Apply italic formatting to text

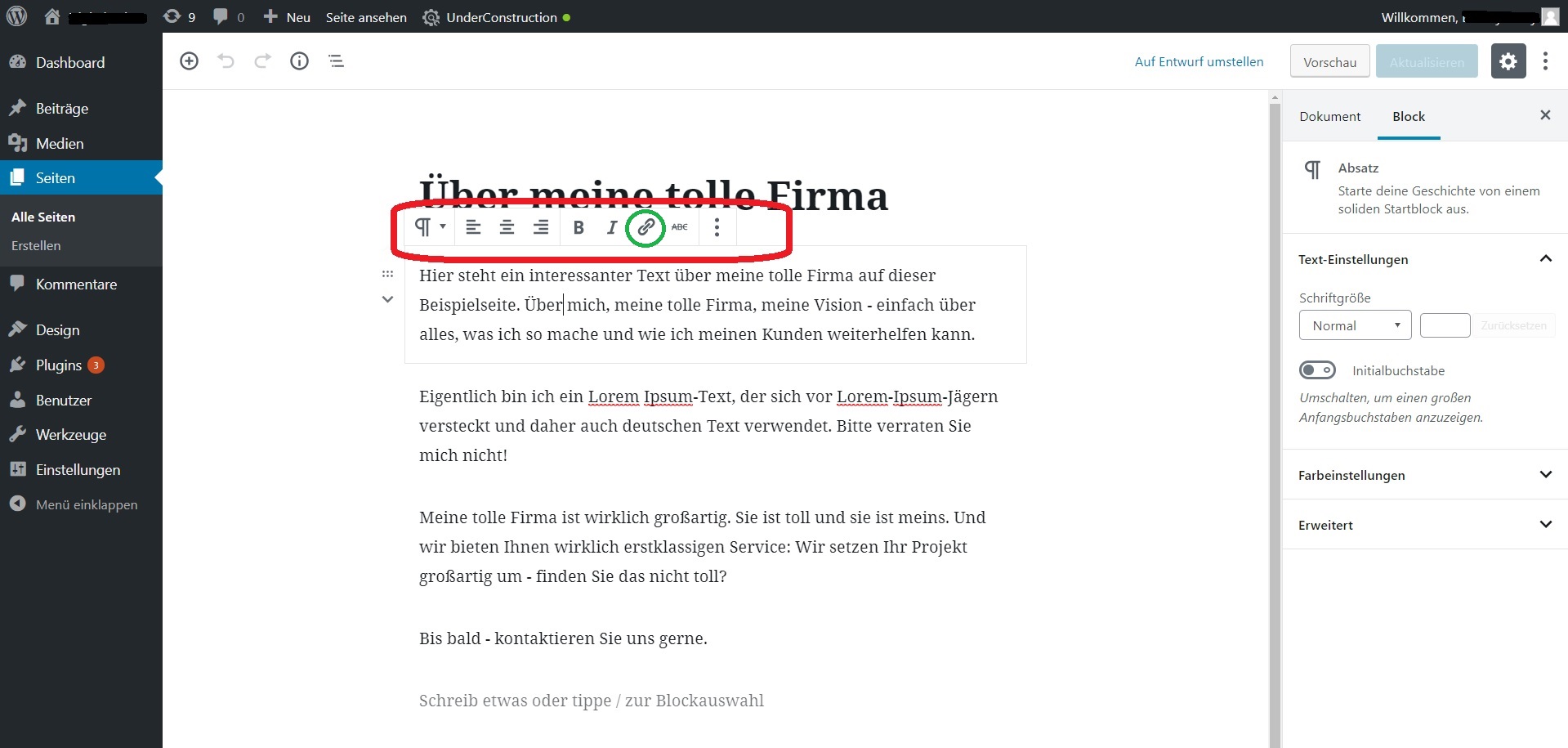coord(611,227)
